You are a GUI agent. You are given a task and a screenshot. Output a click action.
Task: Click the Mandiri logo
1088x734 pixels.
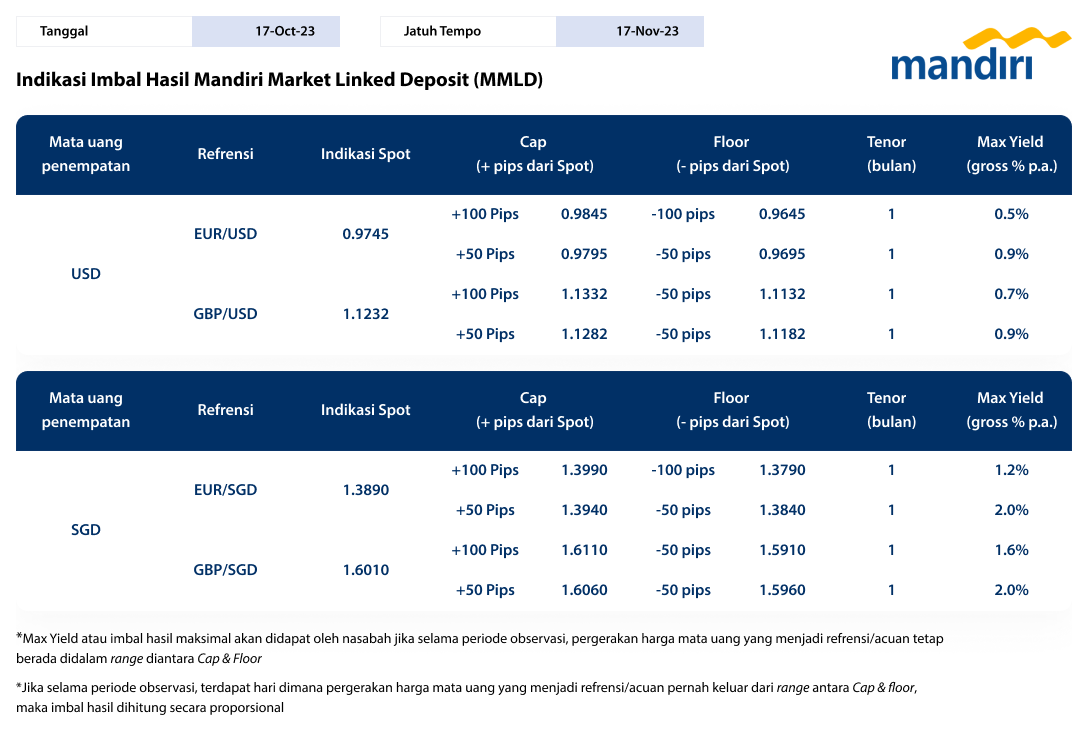pos(980,54)
